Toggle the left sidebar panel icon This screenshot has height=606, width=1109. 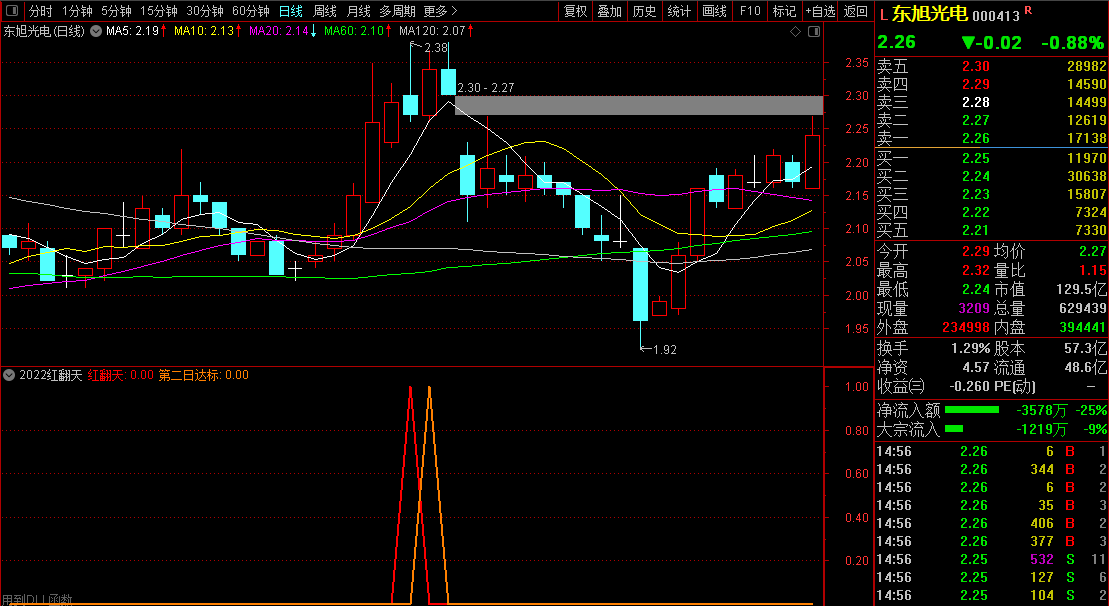pos(12,11)
